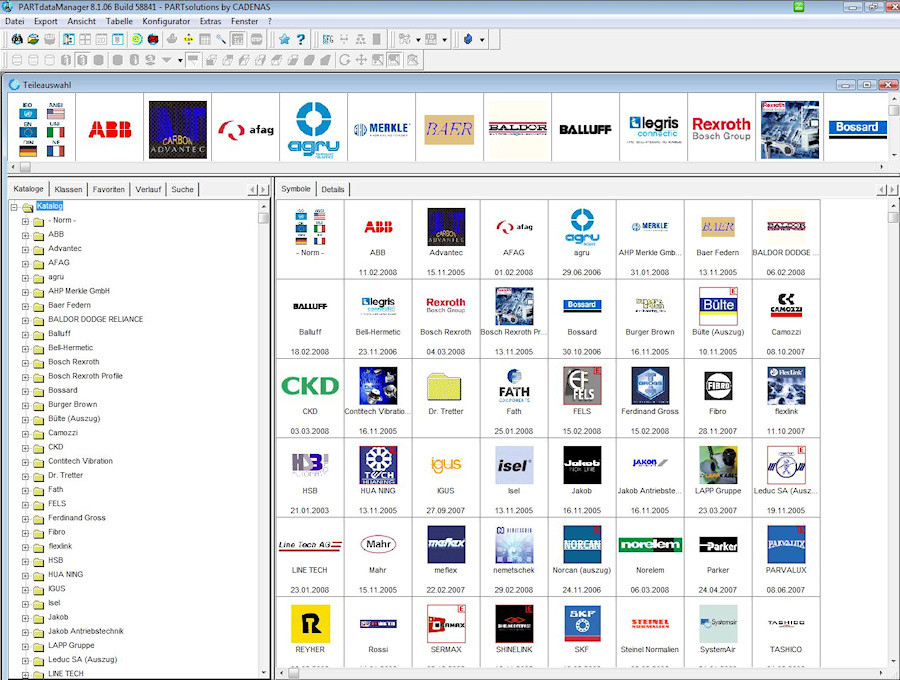Viewport: 900px width, 680px height.
Task: Click the blue question mark help icon
Action: click(x=300, y=39)
